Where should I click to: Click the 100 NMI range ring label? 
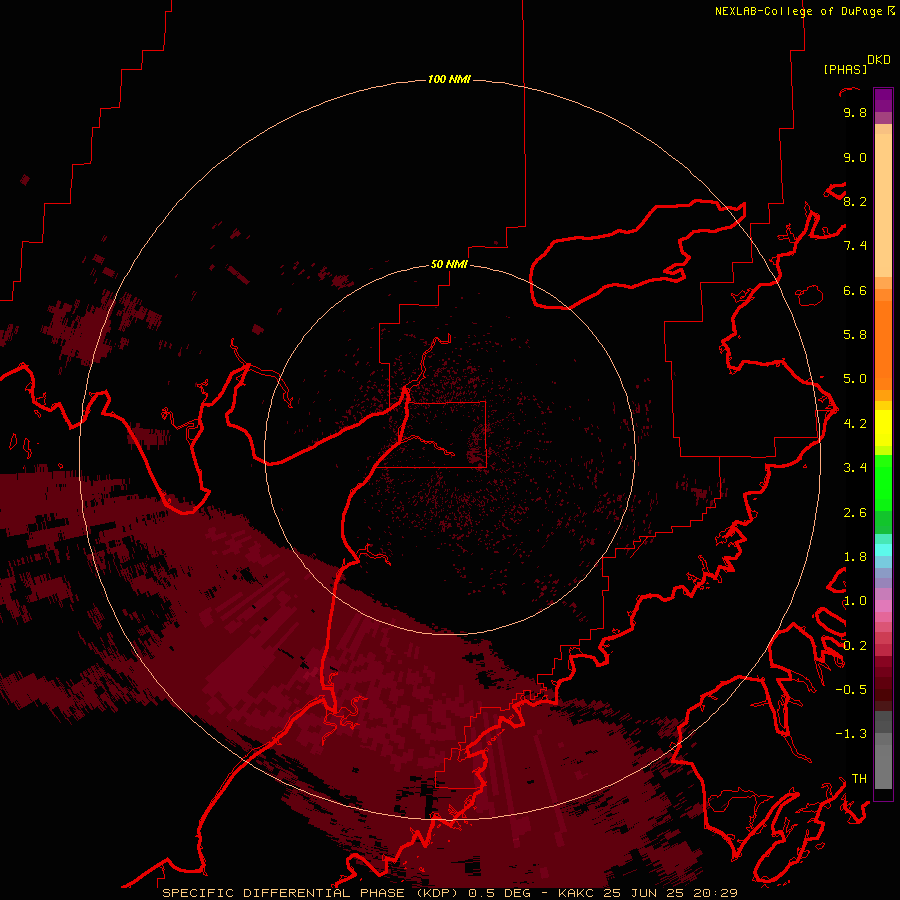tap(449, 79)
